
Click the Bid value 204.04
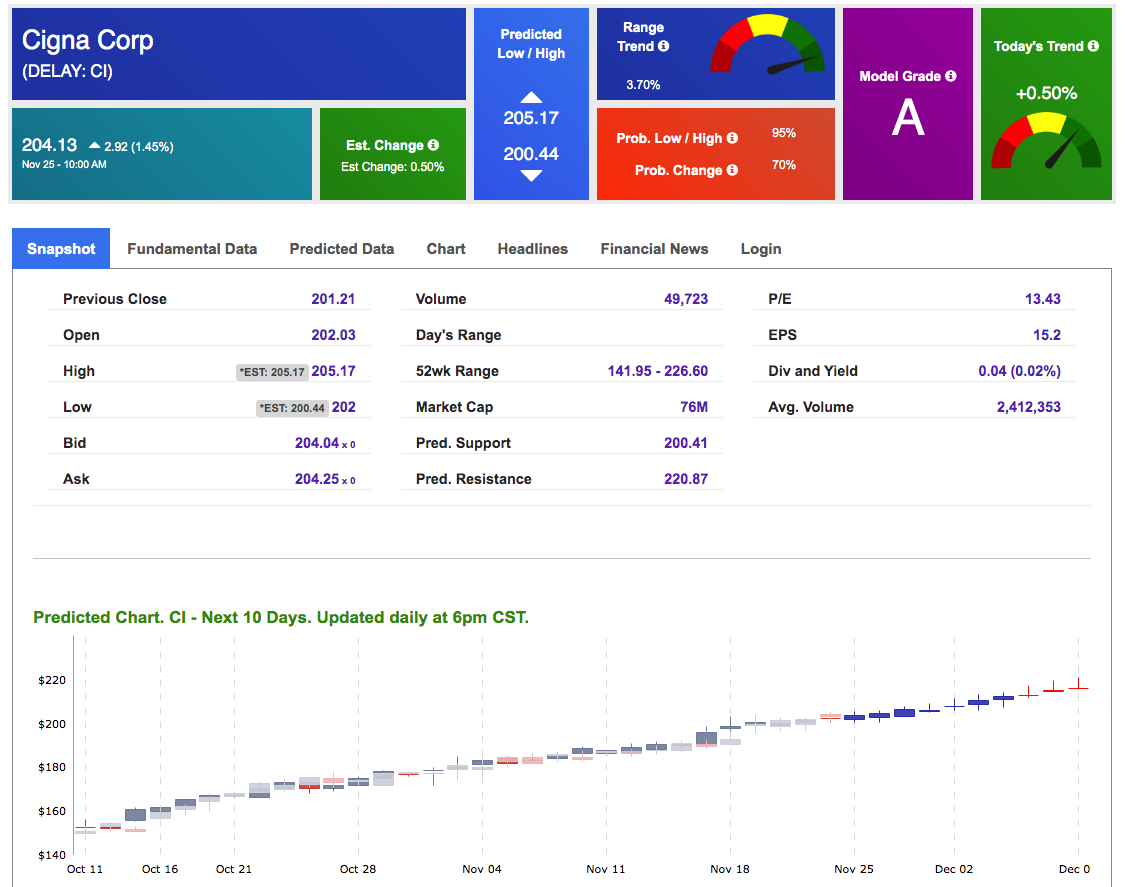tap(316, 443)
